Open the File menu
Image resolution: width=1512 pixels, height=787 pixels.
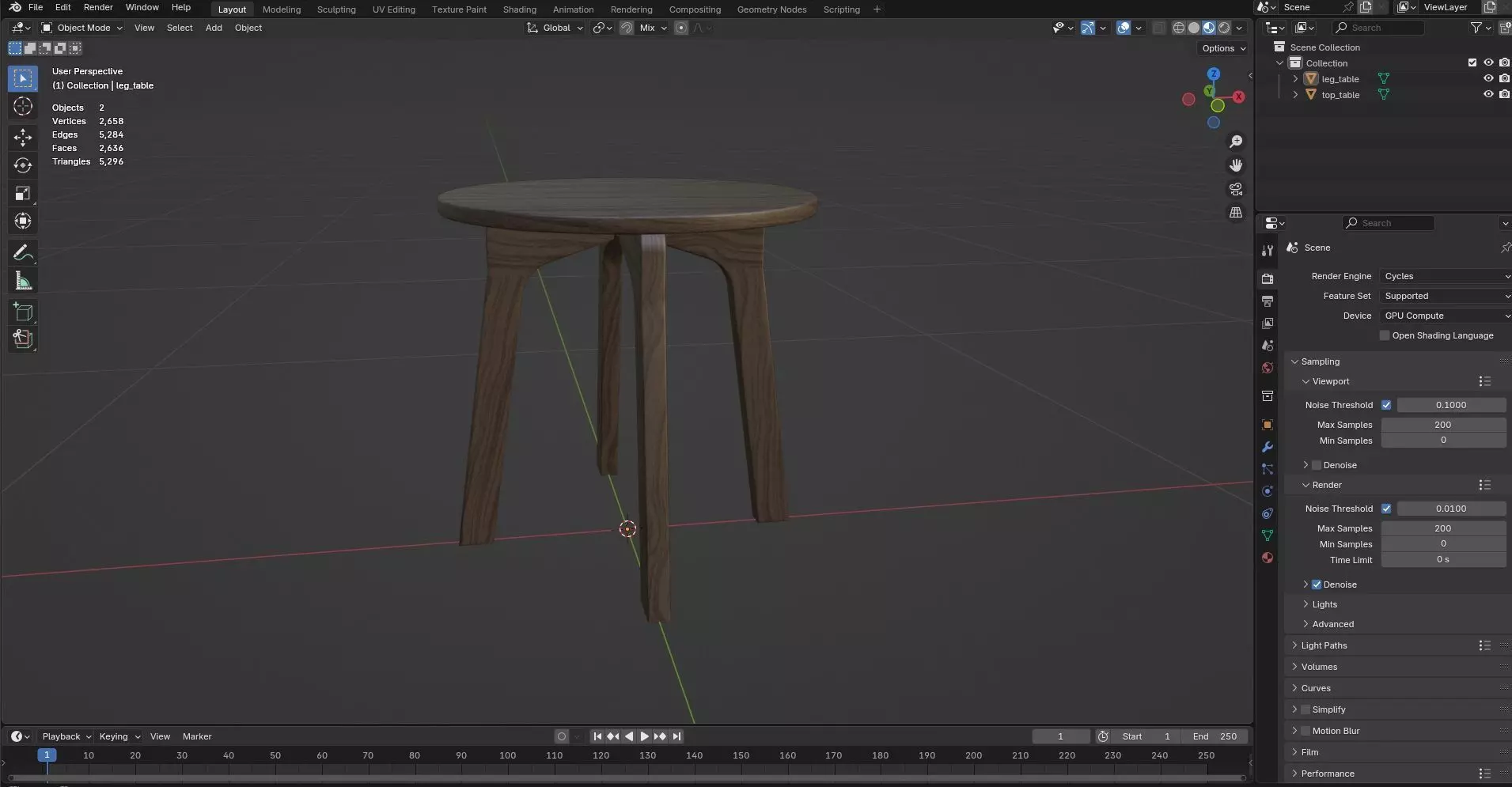coord(36,7)
